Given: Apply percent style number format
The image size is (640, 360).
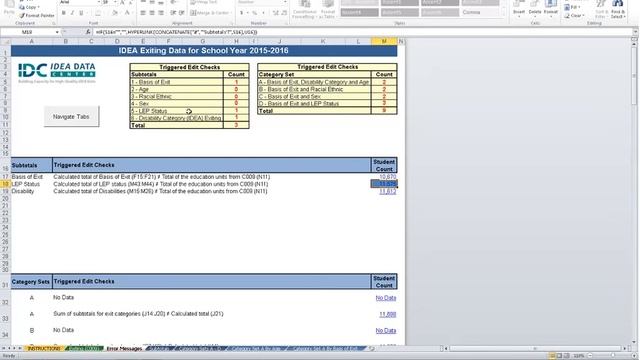Looking at the screenshot, I should pyautogui.click(x=254, y=13).
